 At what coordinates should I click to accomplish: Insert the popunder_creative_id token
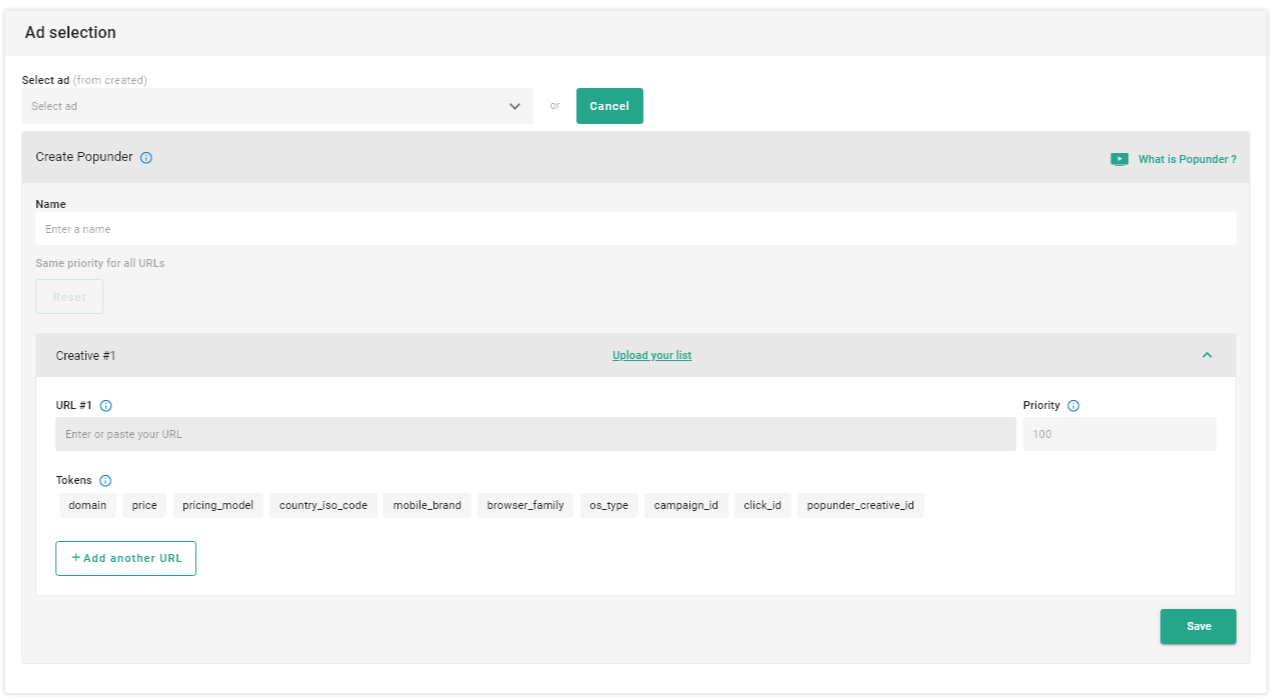861,505
